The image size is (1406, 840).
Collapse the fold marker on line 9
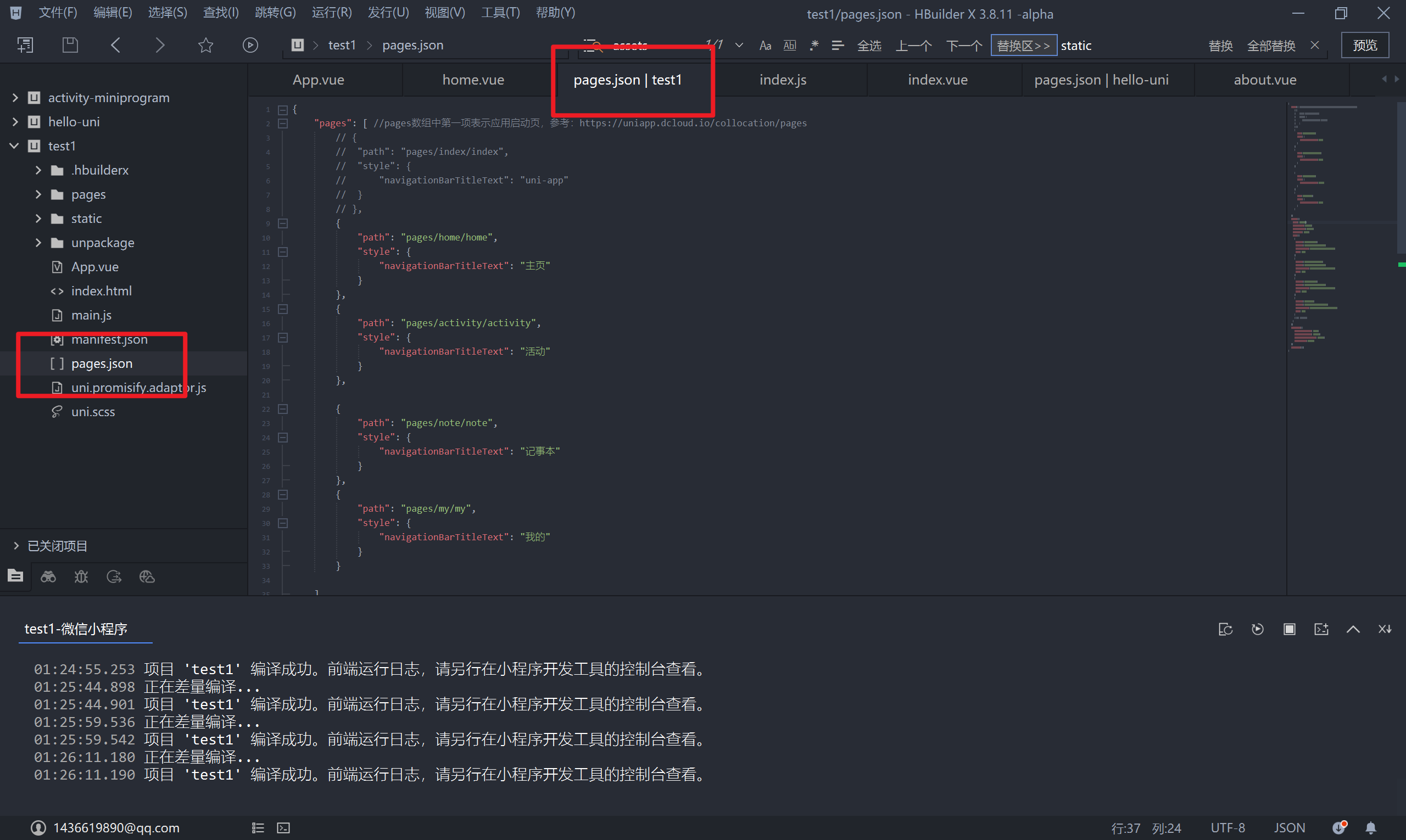pos(282,223)
